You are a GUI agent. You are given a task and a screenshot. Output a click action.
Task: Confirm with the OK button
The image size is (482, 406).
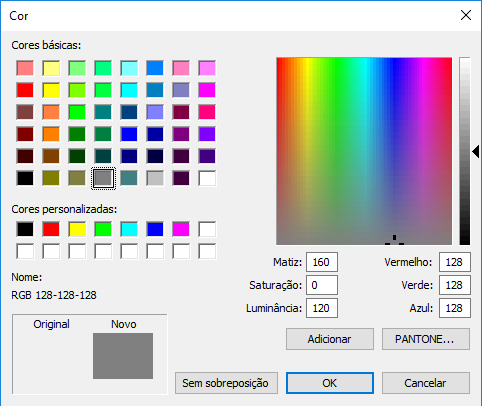330,383
